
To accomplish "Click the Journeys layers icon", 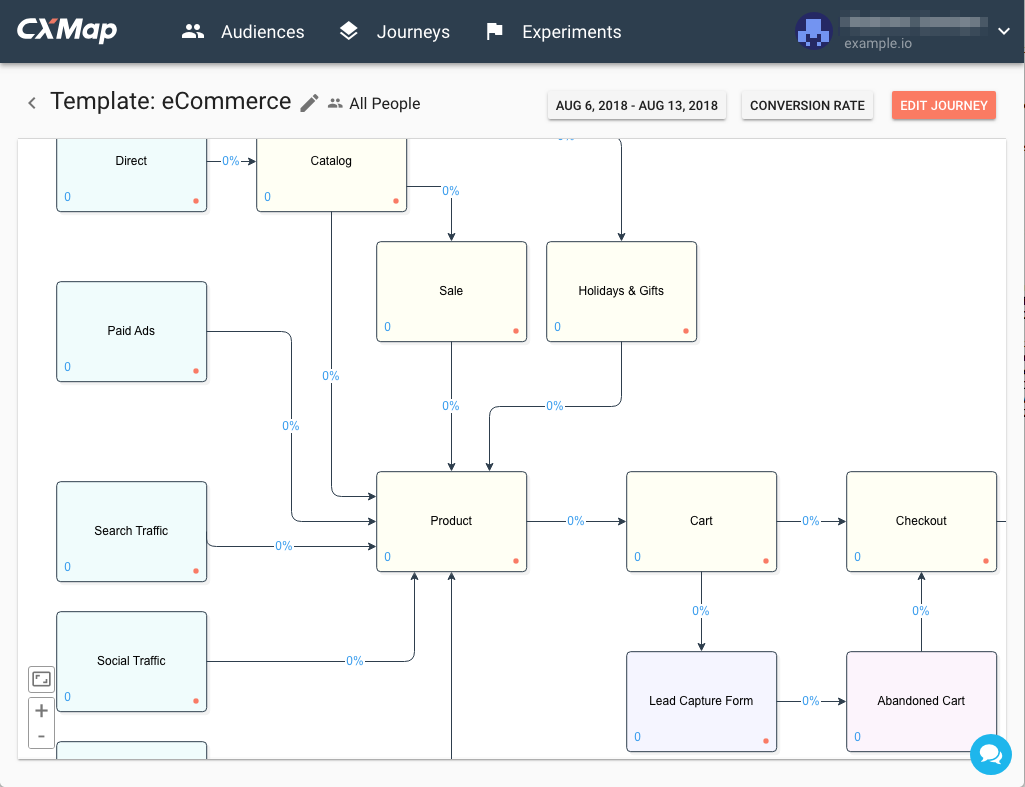I will pyautogui.click(x=348, y=31).
